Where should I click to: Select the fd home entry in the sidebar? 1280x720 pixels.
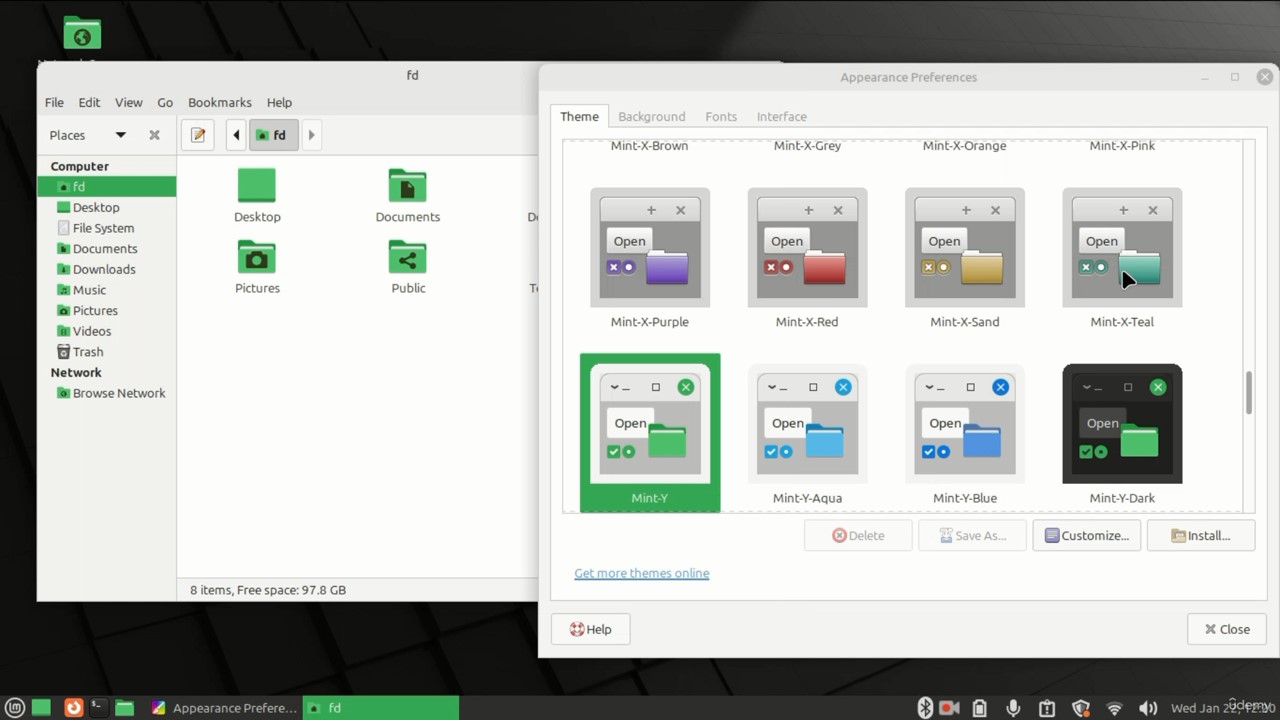click(107, 186)
